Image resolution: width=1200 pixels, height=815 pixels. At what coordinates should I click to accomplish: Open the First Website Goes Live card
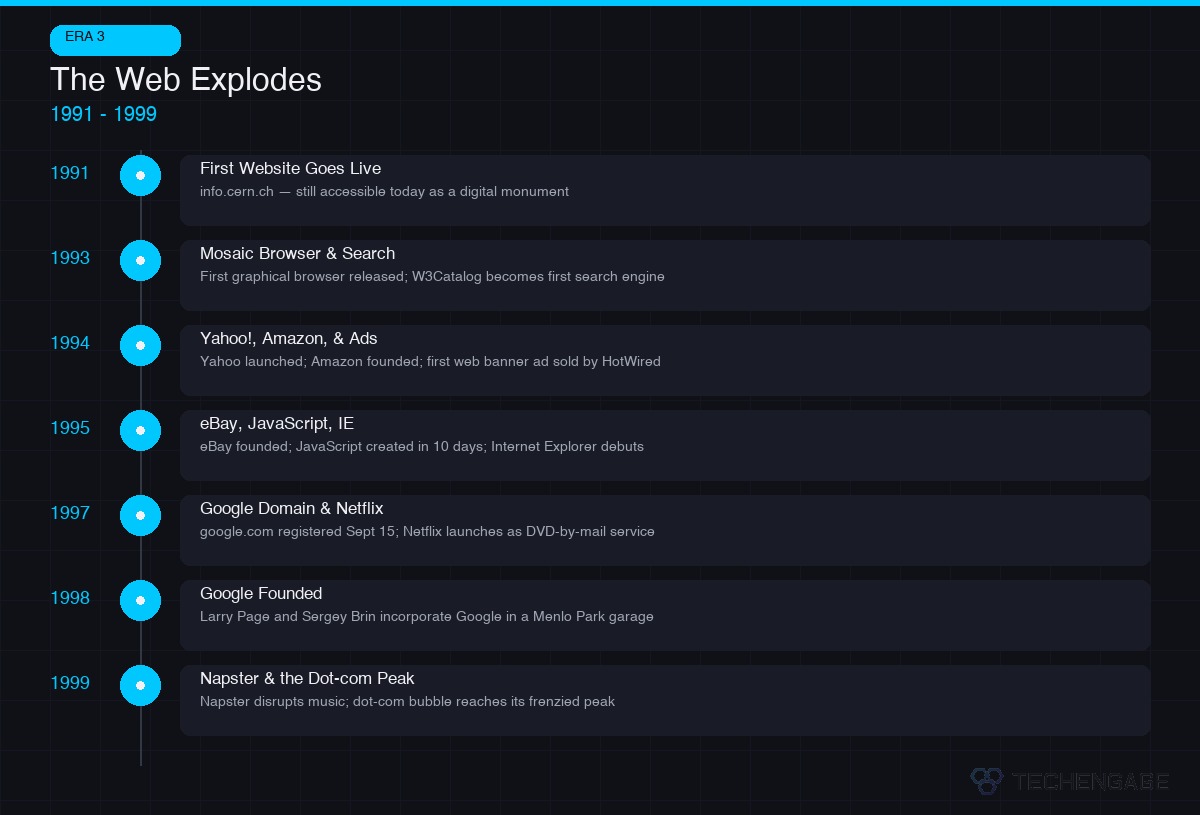(665, 190)
